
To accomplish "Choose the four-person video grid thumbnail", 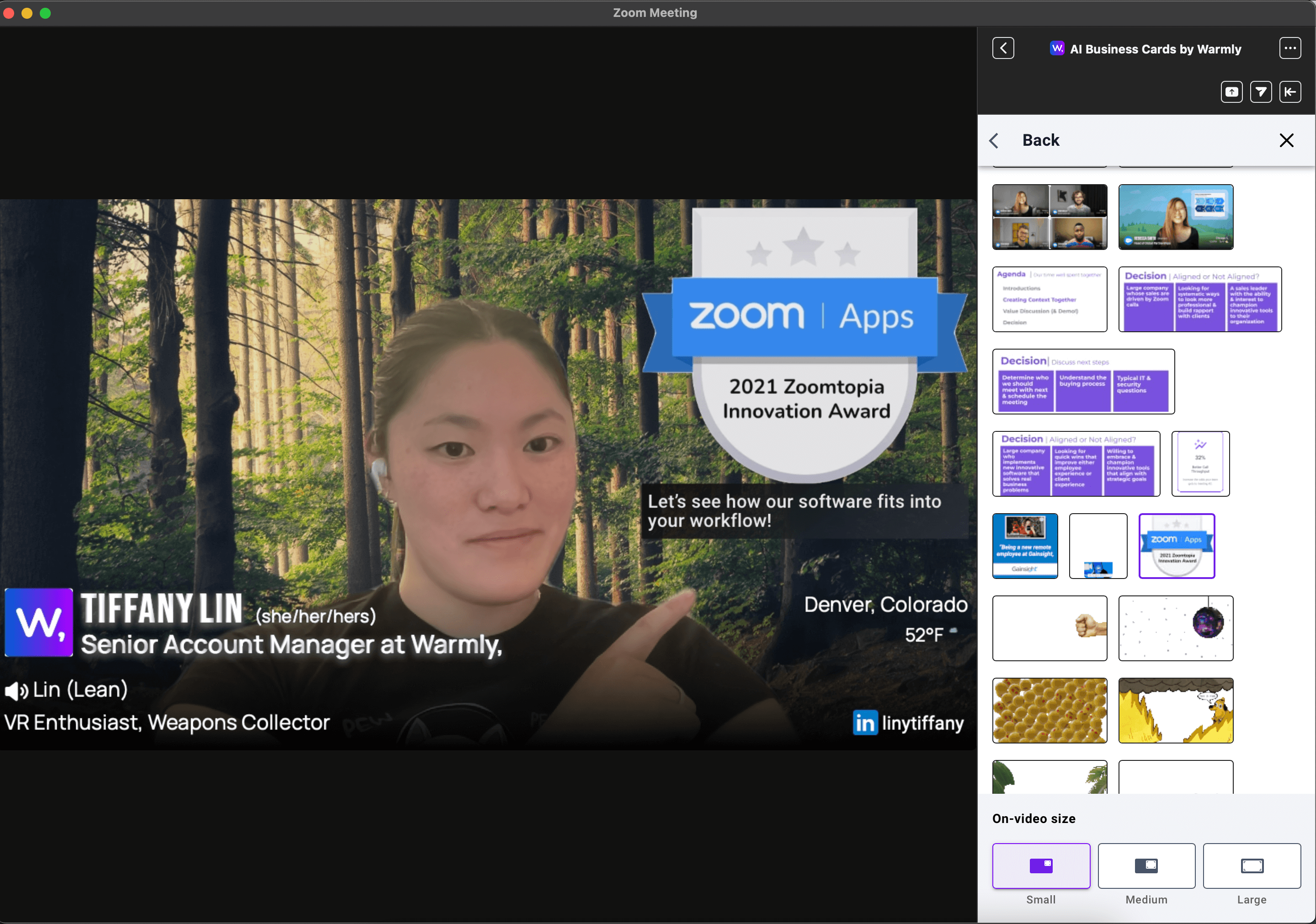I will [x=1050, y=217].
